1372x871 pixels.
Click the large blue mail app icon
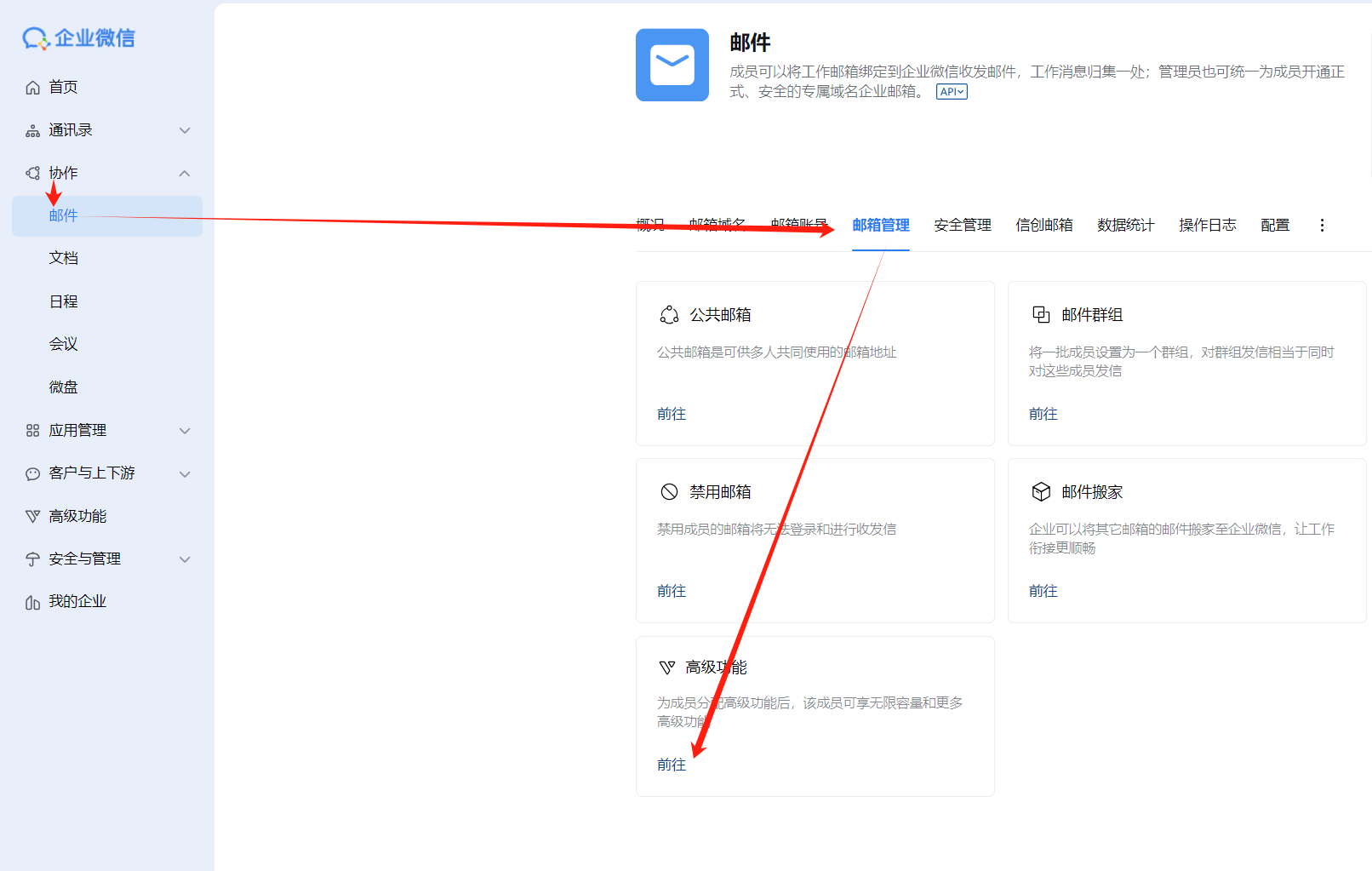(672, 65)
